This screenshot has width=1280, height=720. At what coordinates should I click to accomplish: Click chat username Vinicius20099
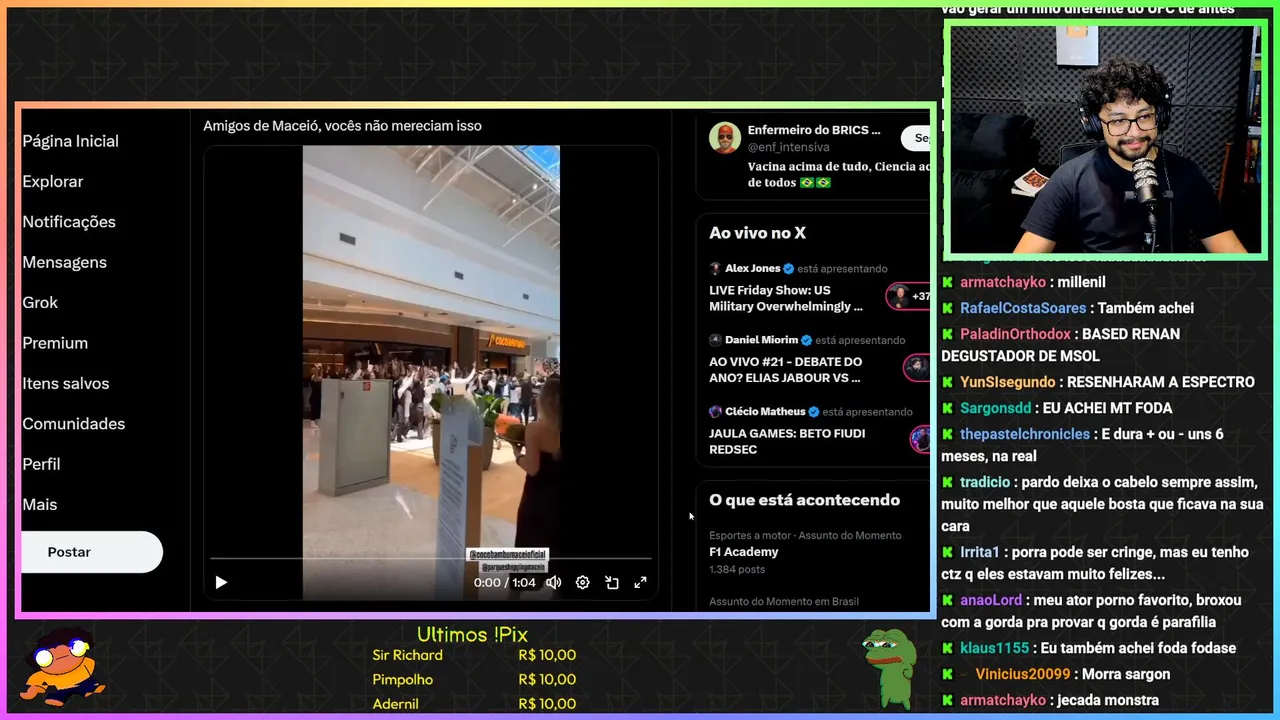point(1023,674)
